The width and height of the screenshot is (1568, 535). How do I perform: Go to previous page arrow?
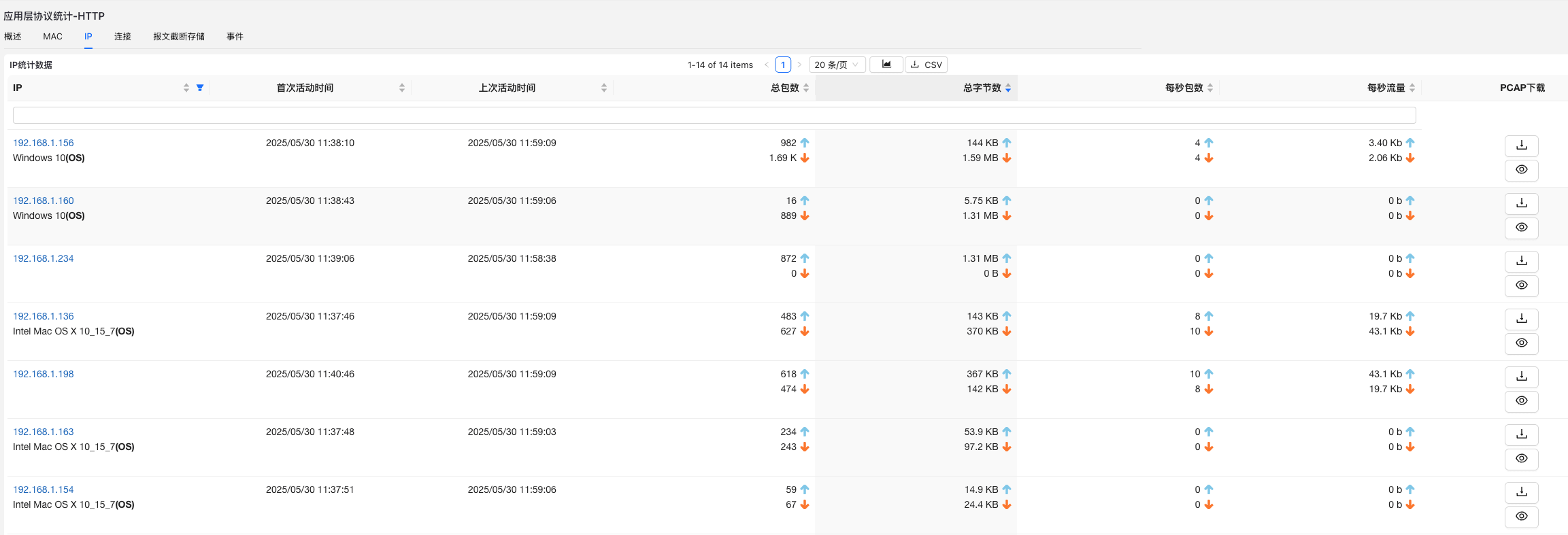coord(767,65)
